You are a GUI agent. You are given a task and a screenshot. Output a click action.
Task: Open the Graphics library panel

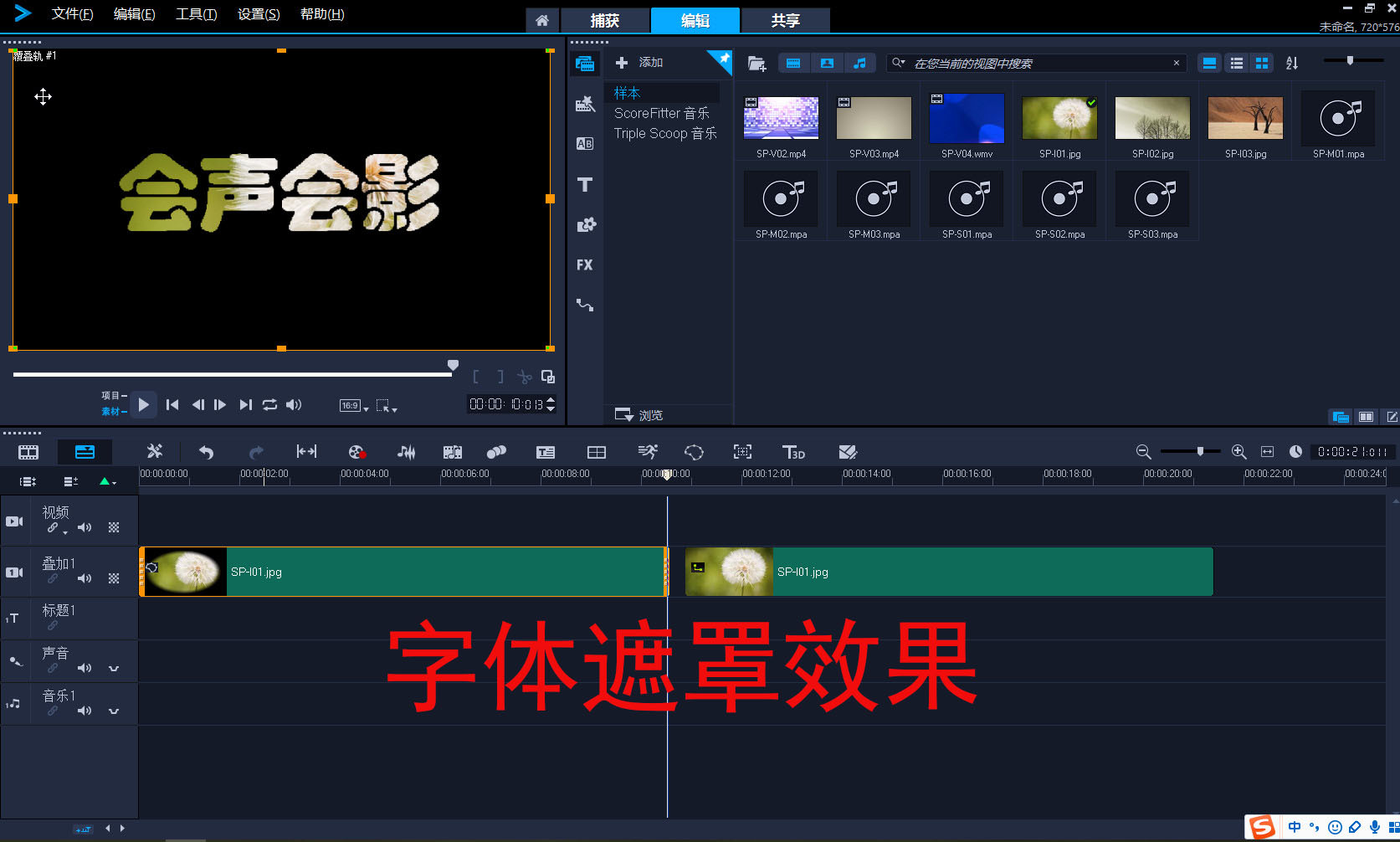[x=586, y=224]
